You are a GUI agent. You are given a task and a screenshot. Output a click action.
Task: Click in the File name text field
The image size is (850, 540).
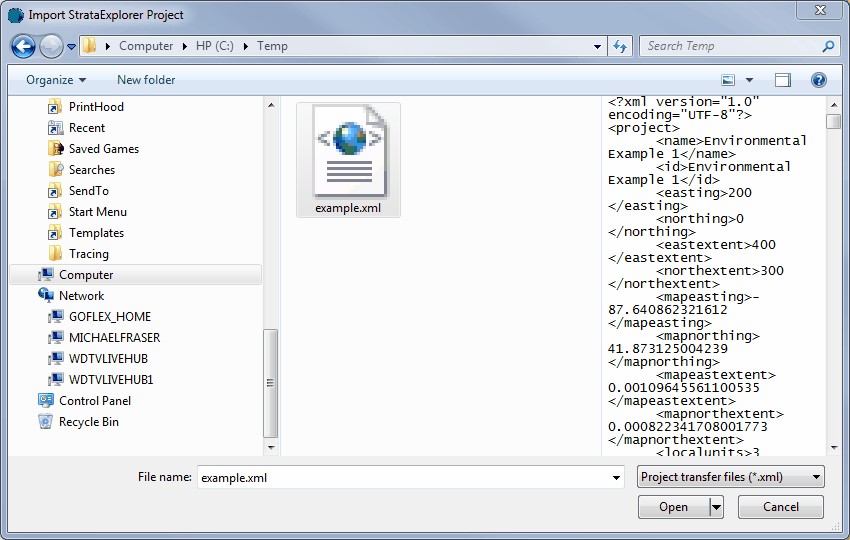[400, 478]
